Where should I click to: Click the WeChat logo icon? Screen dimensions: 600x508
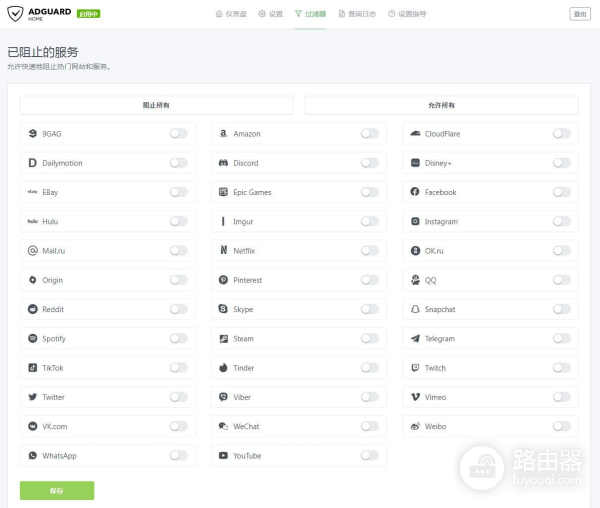[223, 426]
